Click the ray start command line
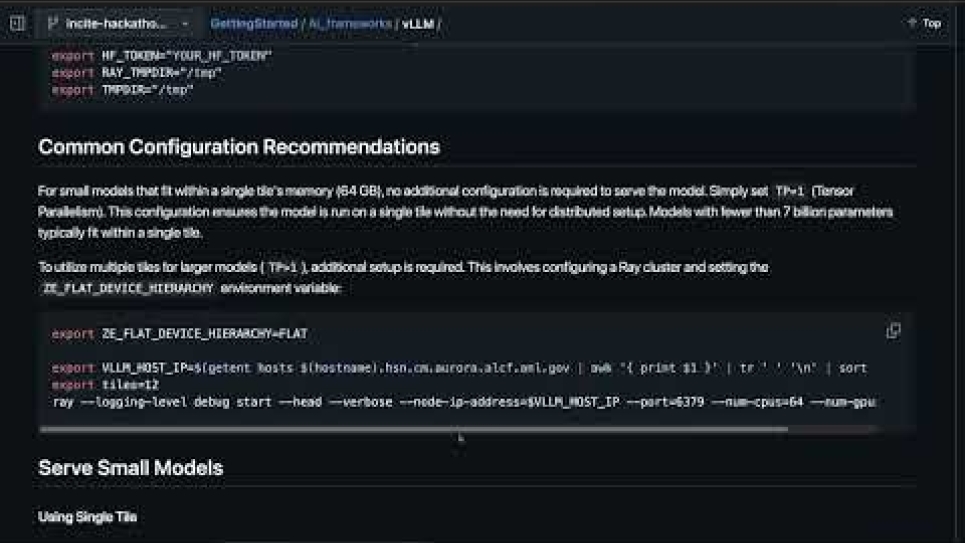This screenshot has height=543, width=965. click(x=460, y=402)
